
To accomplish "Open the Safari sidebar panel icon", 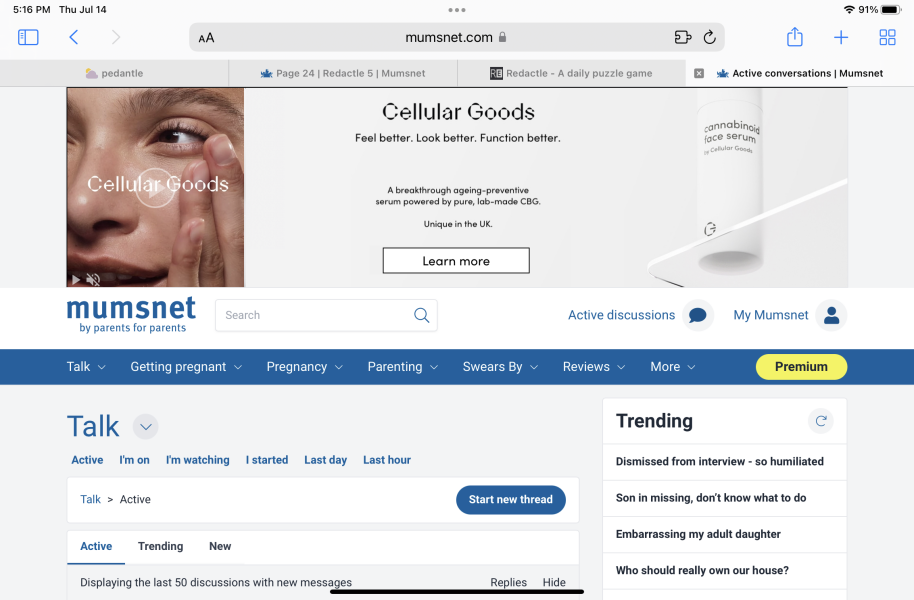I will (x=28, y=37).
